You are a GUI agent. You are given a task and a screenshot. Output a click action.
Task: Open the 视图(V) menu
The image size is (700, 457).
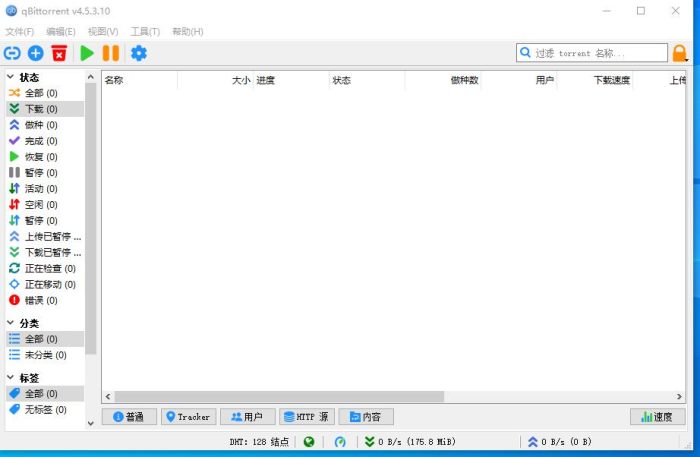pos(103,31)
